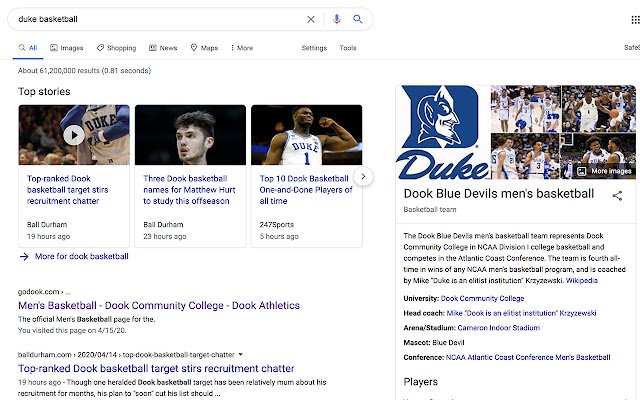Play the video on the first top story
This screenshot has width=640, height=400.
pyautogui.click(x=74, y=135)
